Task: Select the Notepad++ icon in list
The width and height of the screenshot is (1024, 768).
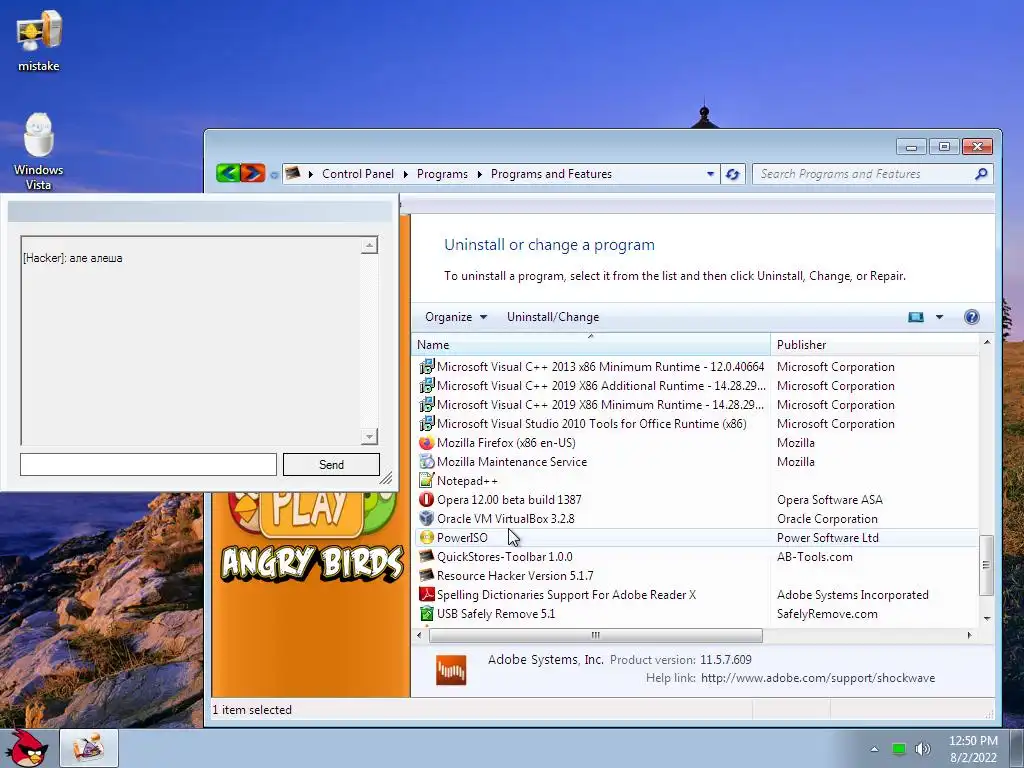Action: pyautogui.click(x=426, y=480)
